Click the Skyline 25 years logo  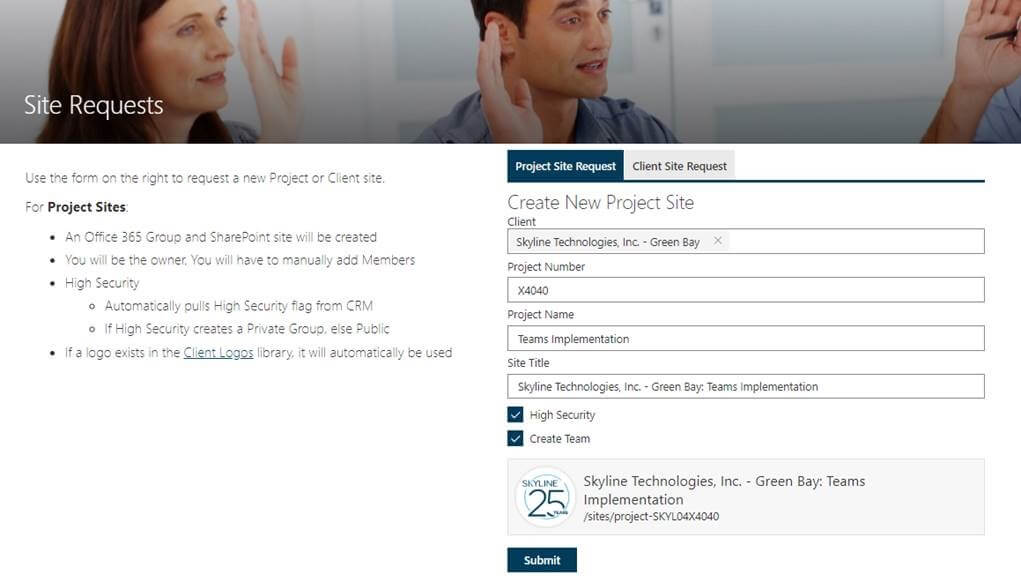click(546, 497)
